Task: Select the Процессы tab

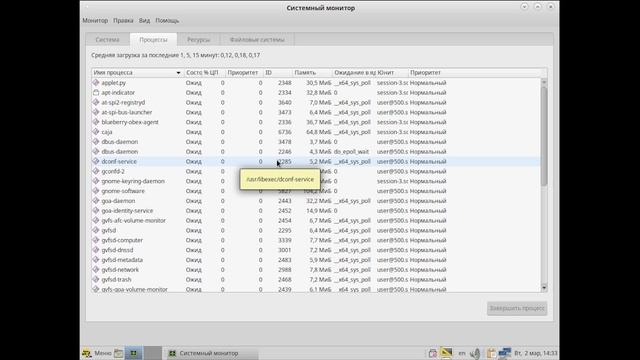Action: [153, 40]
